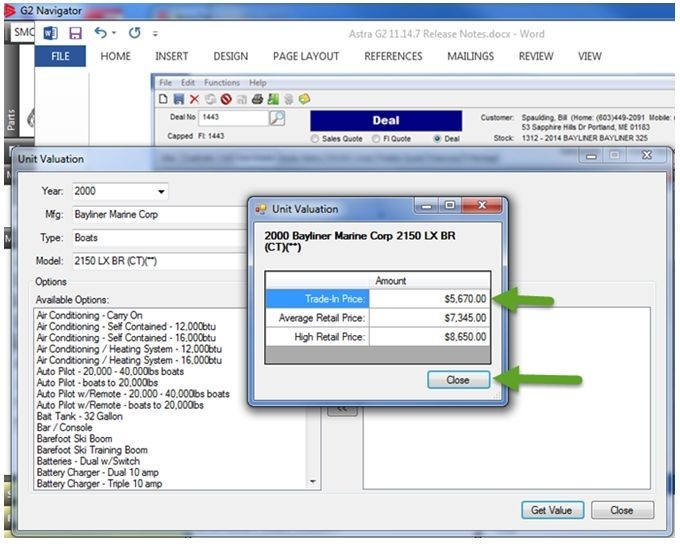Click the Save icon in Word's quick access toolbar
Viewport: 680px width, 544px height.
click(x=75, y=33)
